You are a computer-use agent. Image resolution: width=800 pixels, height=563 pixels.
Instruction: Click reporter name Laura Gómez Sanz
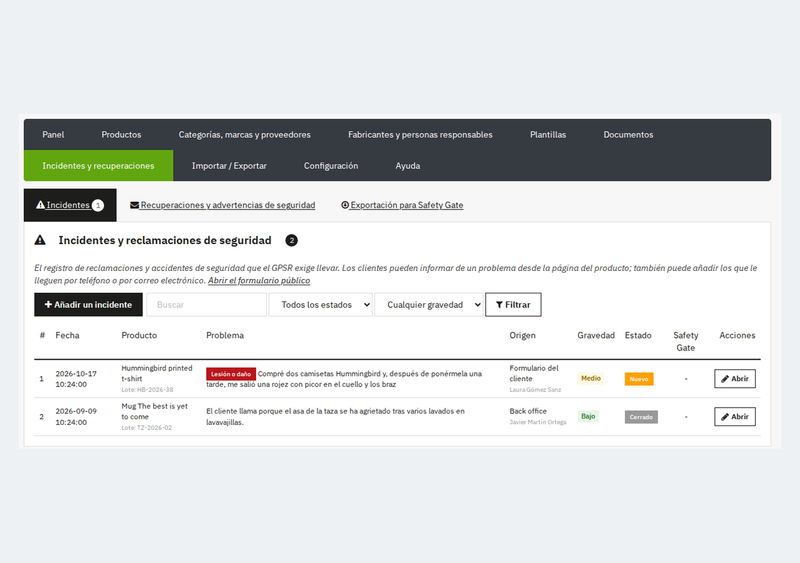pos(535,389)
